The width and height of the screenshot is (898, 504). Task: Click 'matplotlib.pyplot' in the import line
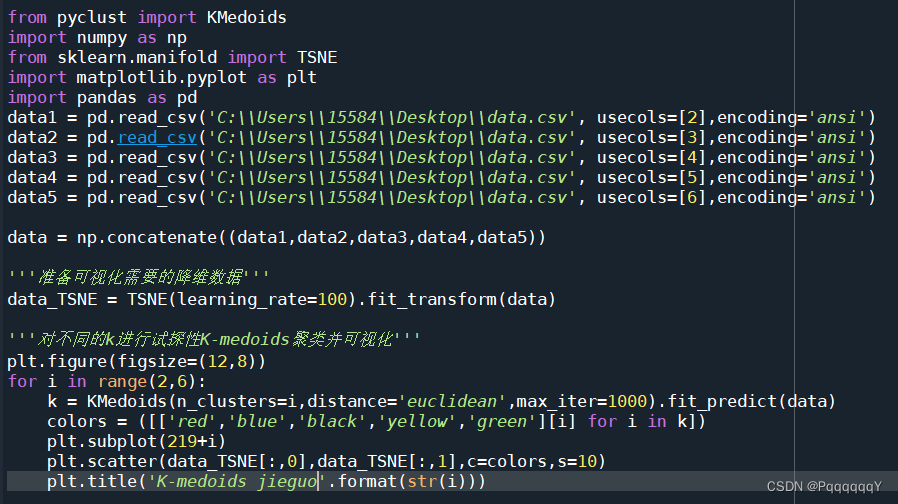point(162,78)
